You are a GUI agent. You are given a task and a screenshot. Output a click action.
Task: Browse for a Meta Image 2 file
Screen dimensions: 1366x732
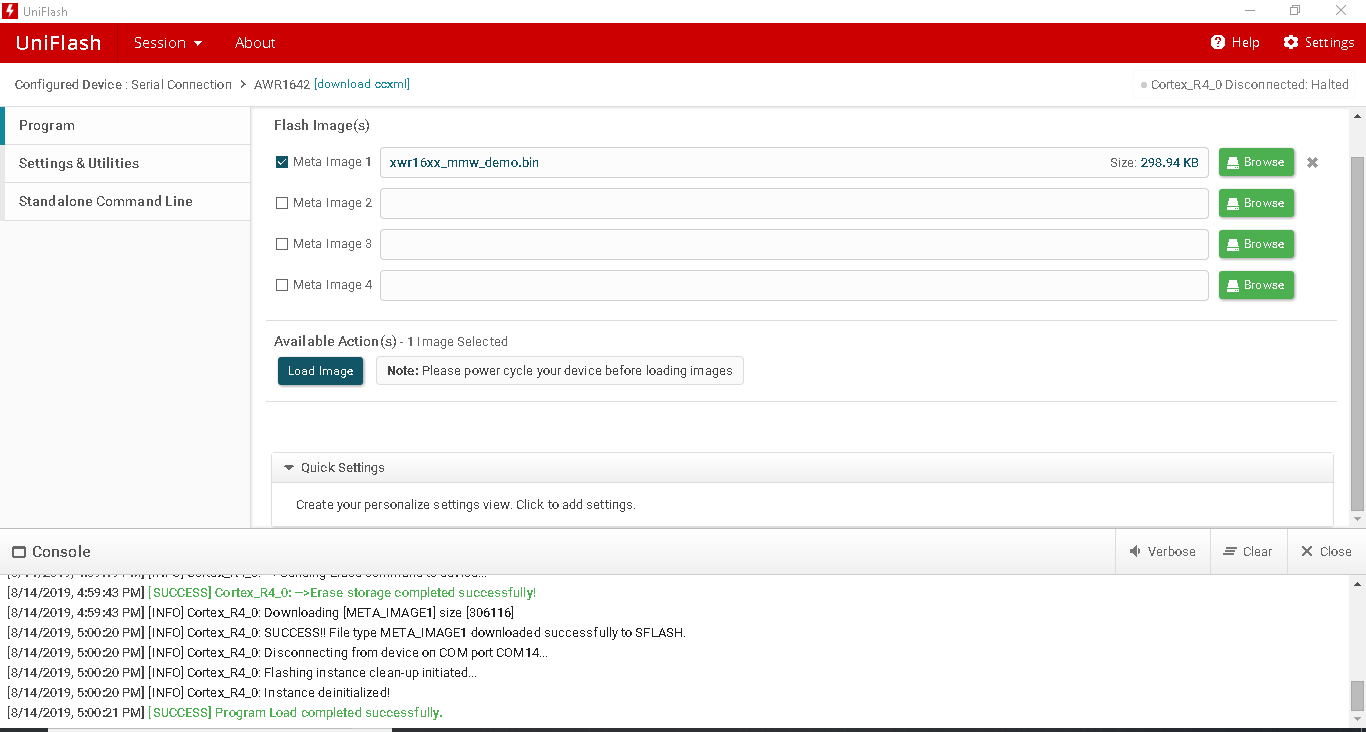pos(1256,203)
